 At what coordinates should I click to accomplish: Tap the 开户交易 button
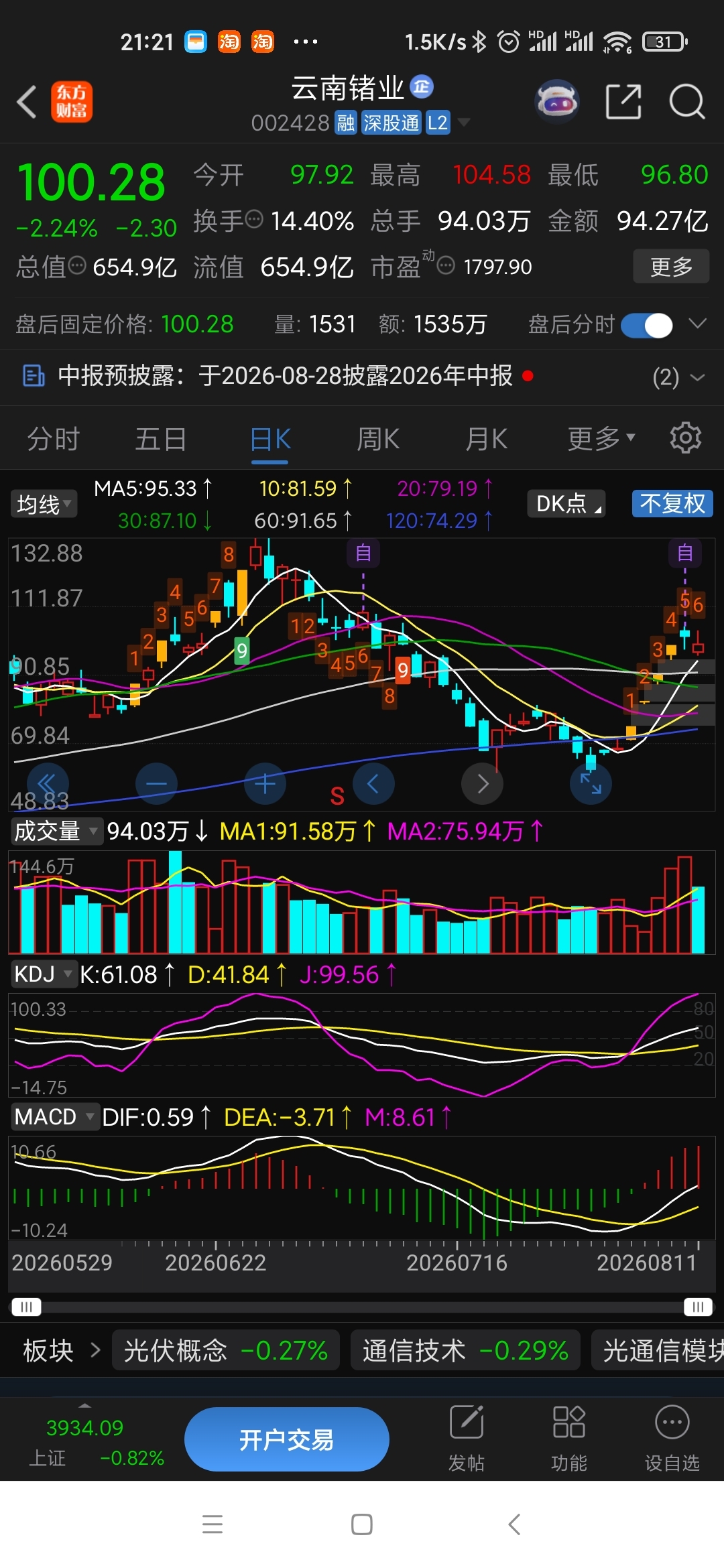[x=287, y=1439]
